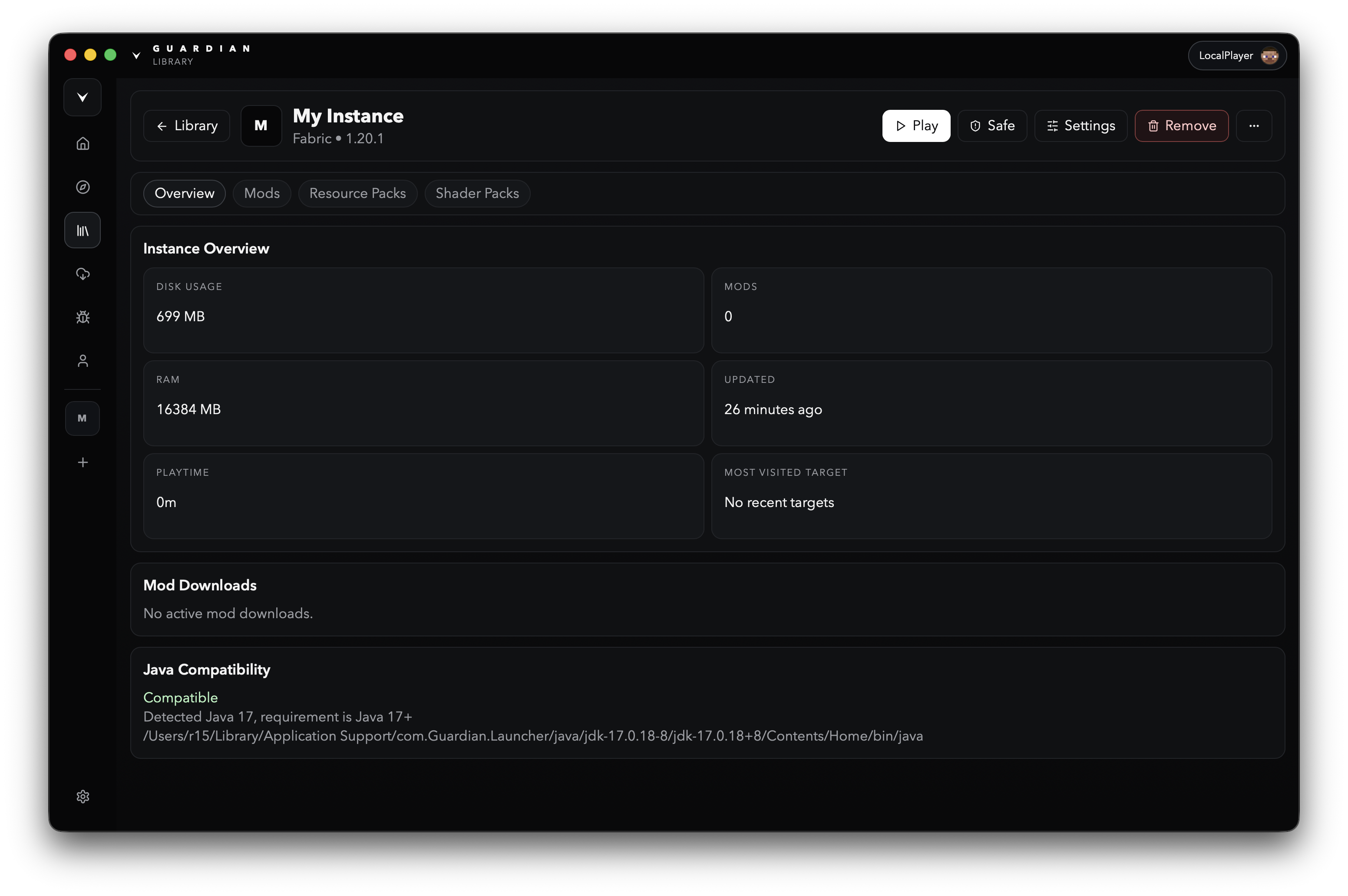Open the three-dots more options menu
Image resolution: width=1348 pixels, height=896 pixels.
pyautogui.click(x=1254, y=126)
